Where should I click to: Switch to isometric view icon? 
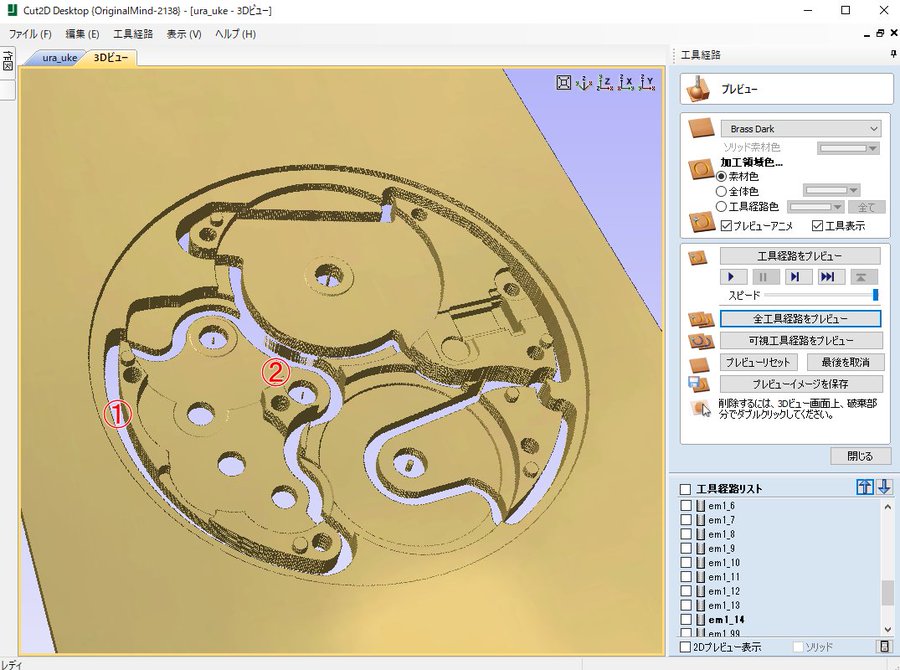click(585, 83)
